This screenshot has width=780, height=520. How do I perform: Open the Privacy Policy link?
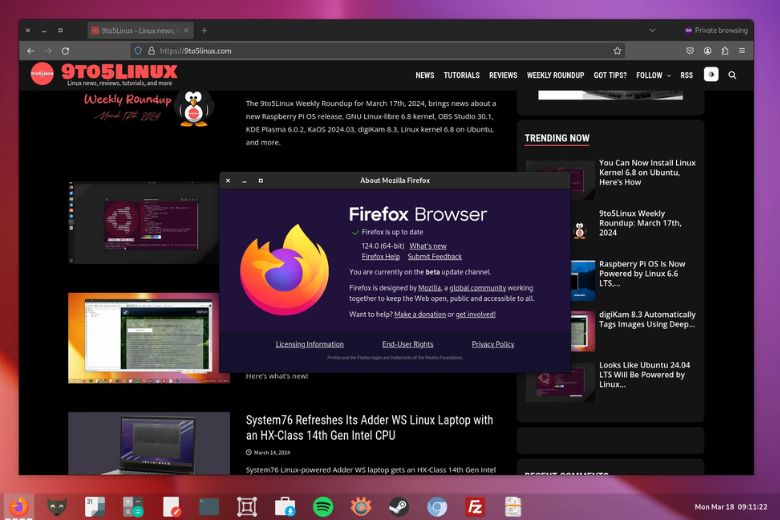pyautogui.click(x=492, y=344)
